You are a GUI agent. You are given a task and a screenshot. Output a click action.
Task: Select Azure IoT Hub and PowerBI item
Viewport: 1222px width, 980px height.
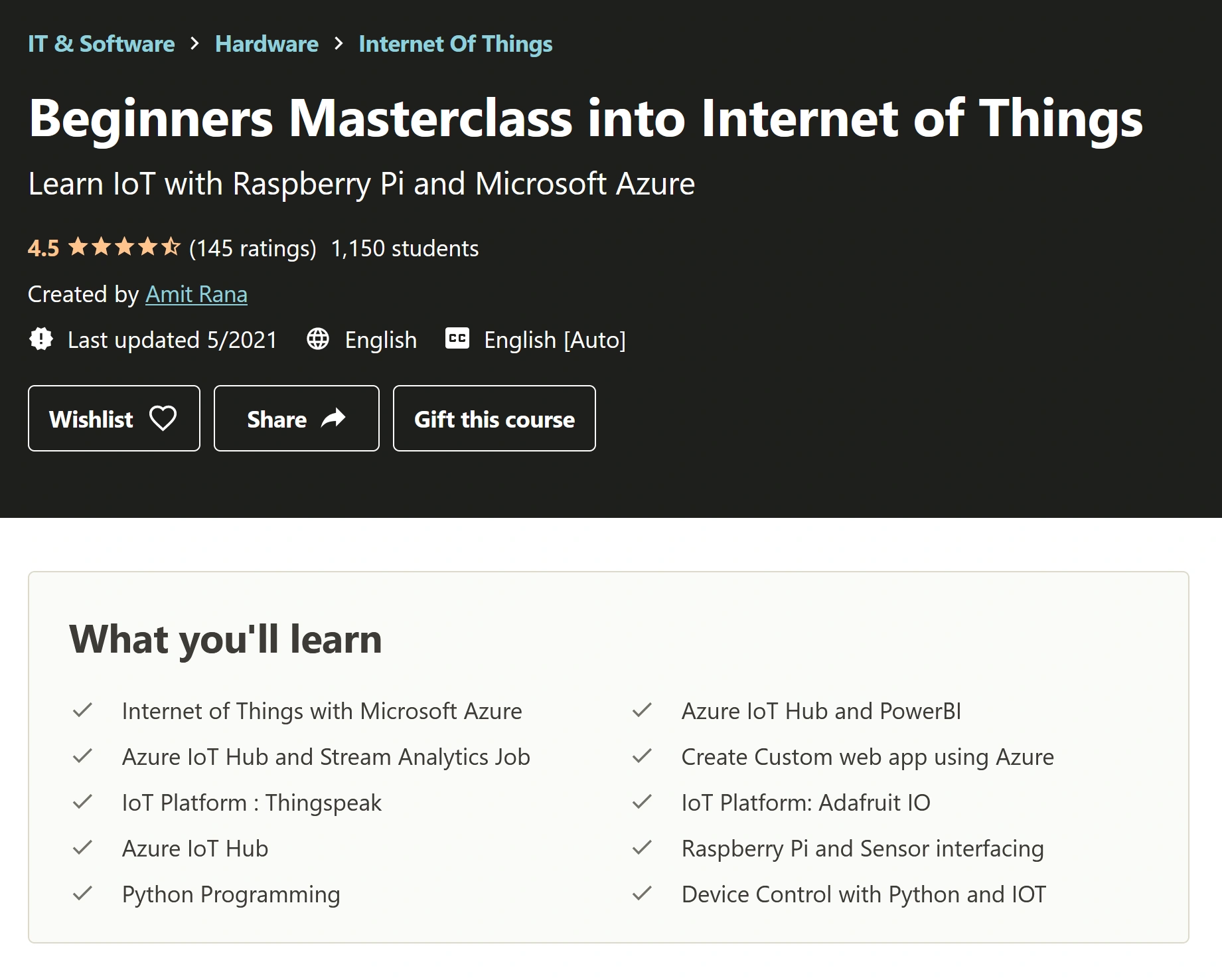click(821, 711)
